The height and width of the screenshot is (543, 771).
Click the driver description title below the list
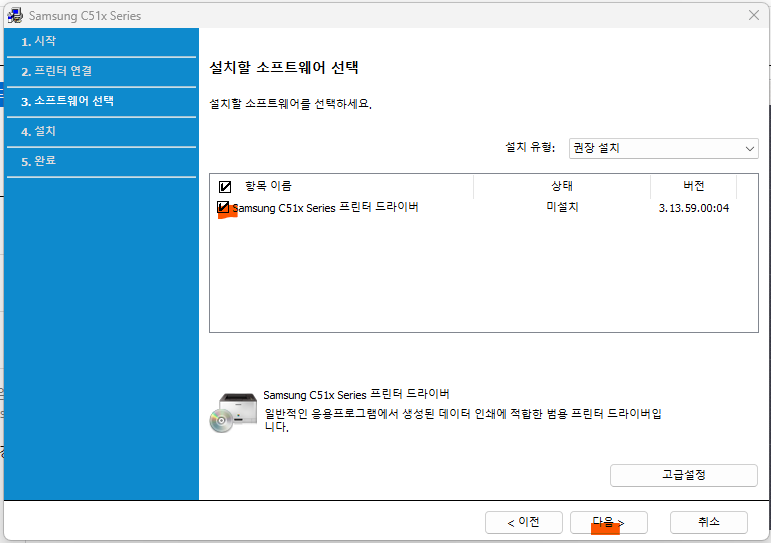coord(356,394)
